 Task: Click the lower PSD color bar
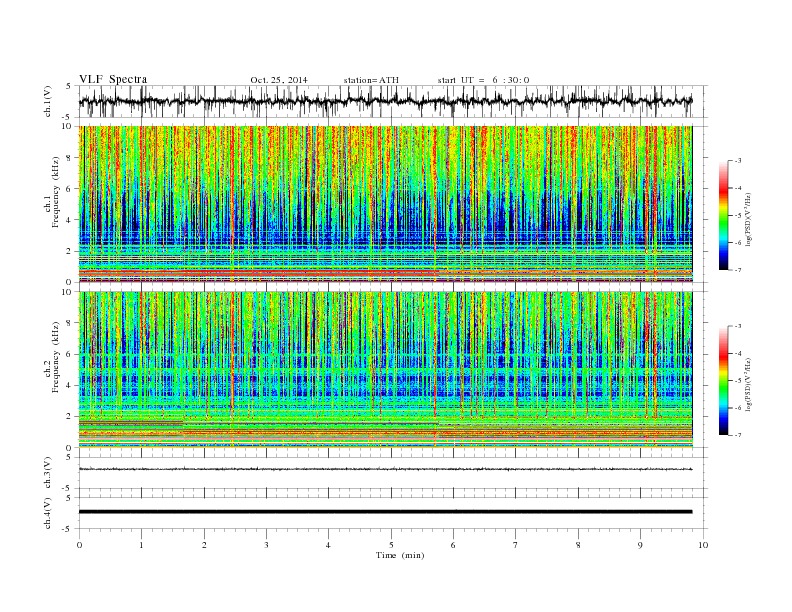(723, 380)
